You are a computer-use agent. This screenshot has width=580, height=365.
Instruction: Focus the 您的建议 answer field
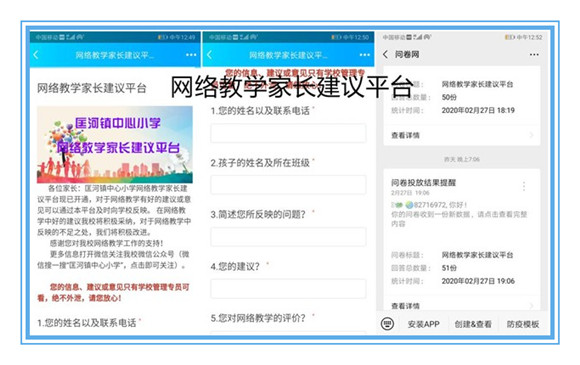coord(288,288)
